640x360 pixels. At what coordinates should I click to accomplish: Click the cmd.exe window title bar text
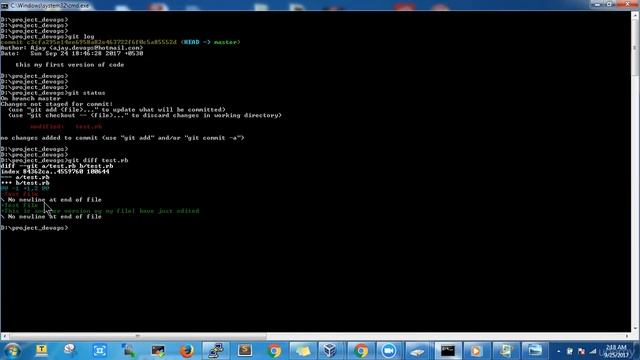tap(50, 6)
